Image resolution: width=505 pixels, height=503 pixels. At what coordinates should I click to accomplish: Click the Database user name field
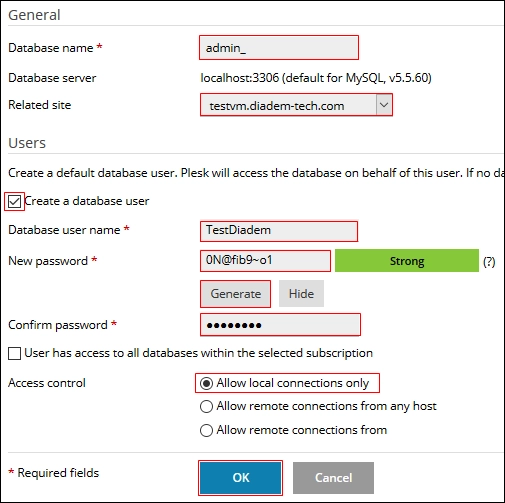pos(279,231)
